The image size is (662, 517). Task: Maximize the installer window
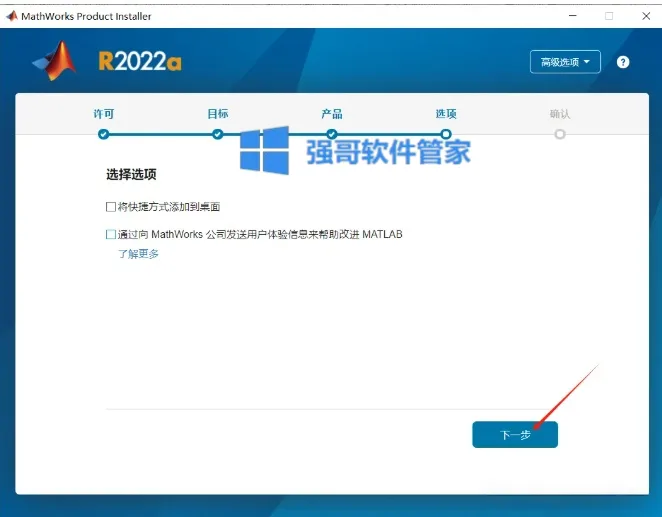tap(609, 16)
